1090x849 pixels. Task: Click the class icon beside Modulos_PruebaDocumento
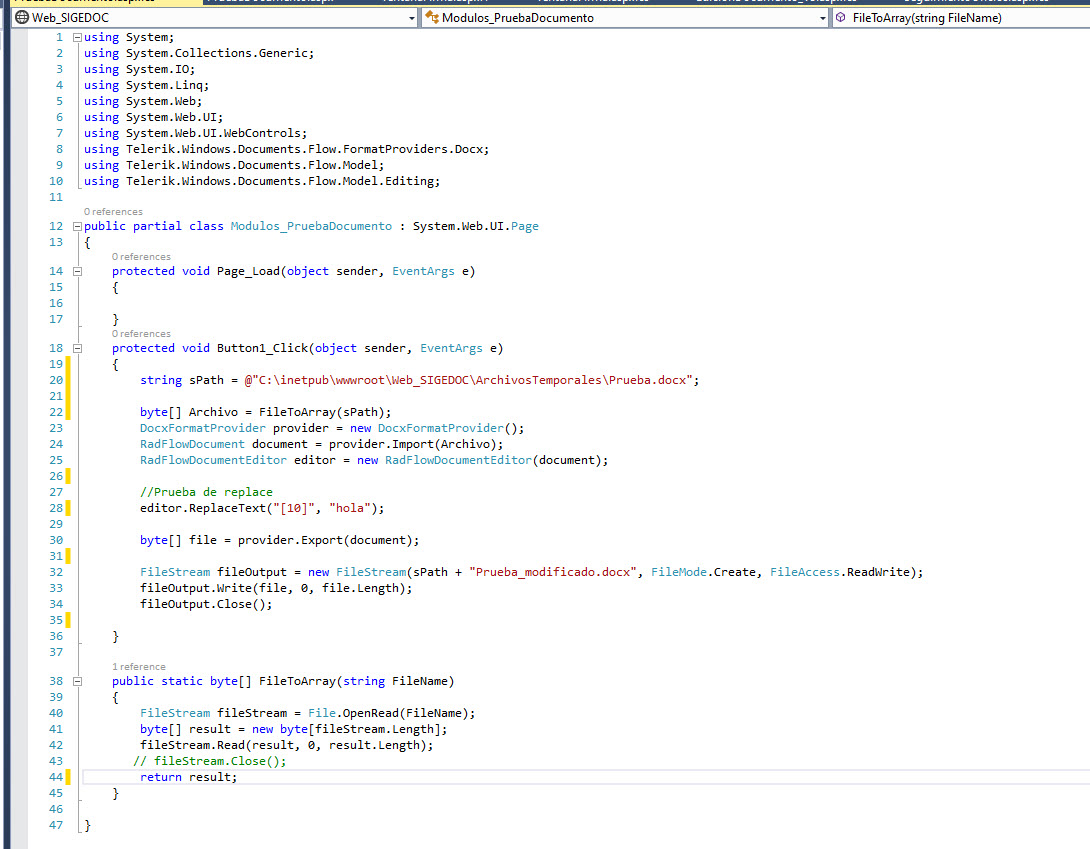432,18
